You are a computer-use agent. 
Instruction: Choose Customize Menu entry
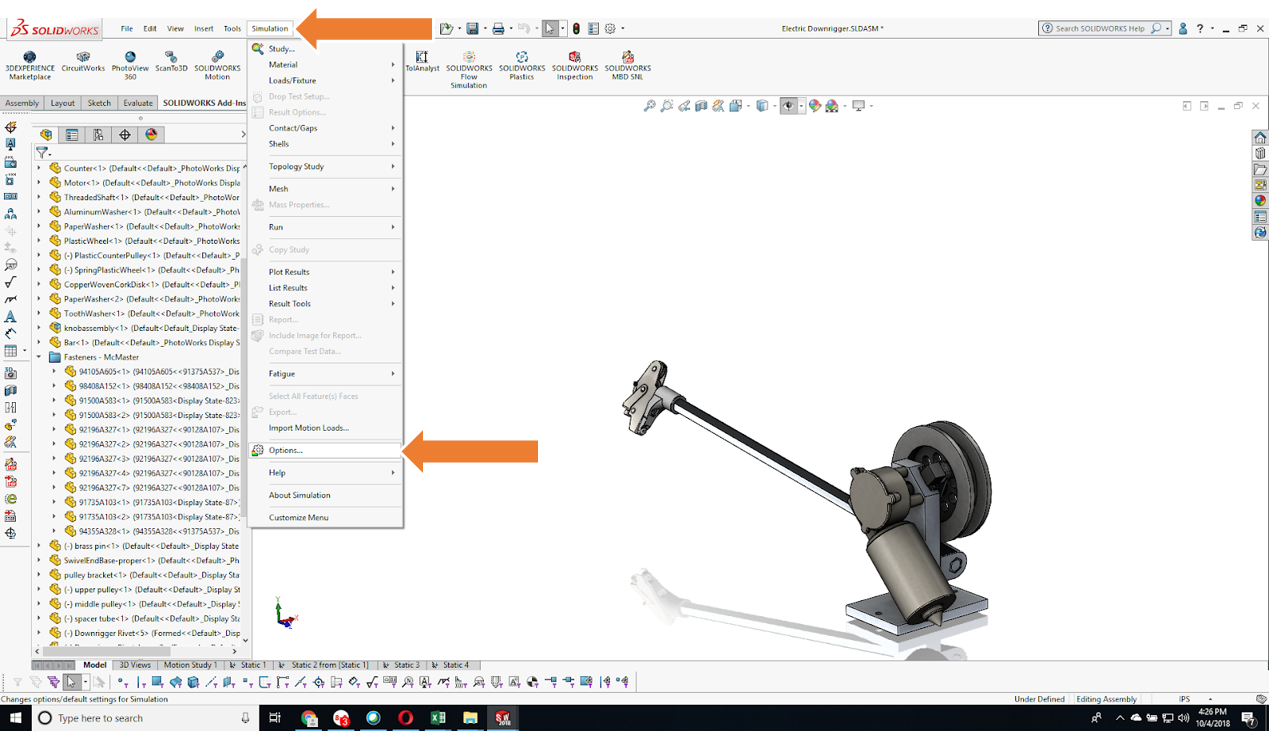(x=326, y=517)
